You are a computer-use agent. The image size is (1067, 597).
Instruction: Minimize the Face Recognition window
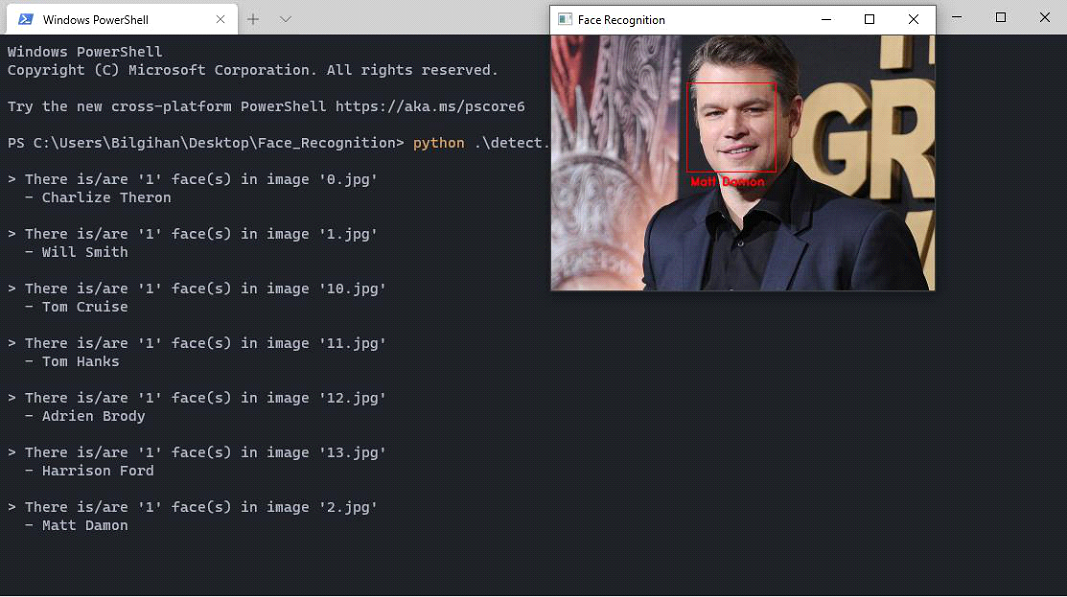pos(826,20)
